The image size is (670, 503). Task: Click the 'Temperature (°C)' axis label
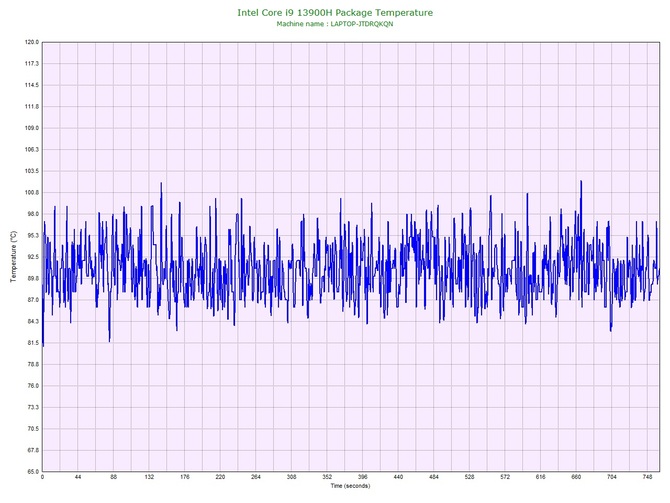(x=14, y=257)
